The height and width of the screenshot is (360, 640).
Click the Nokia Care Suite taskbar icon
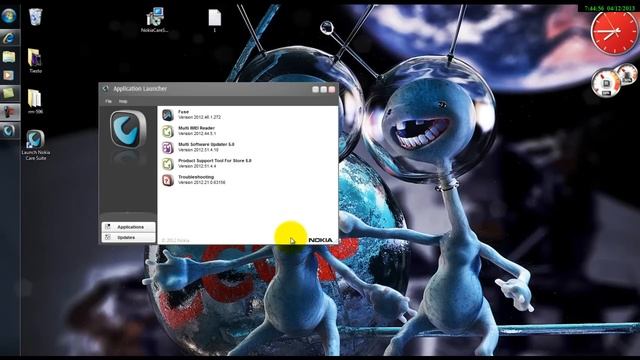point(9,131)
